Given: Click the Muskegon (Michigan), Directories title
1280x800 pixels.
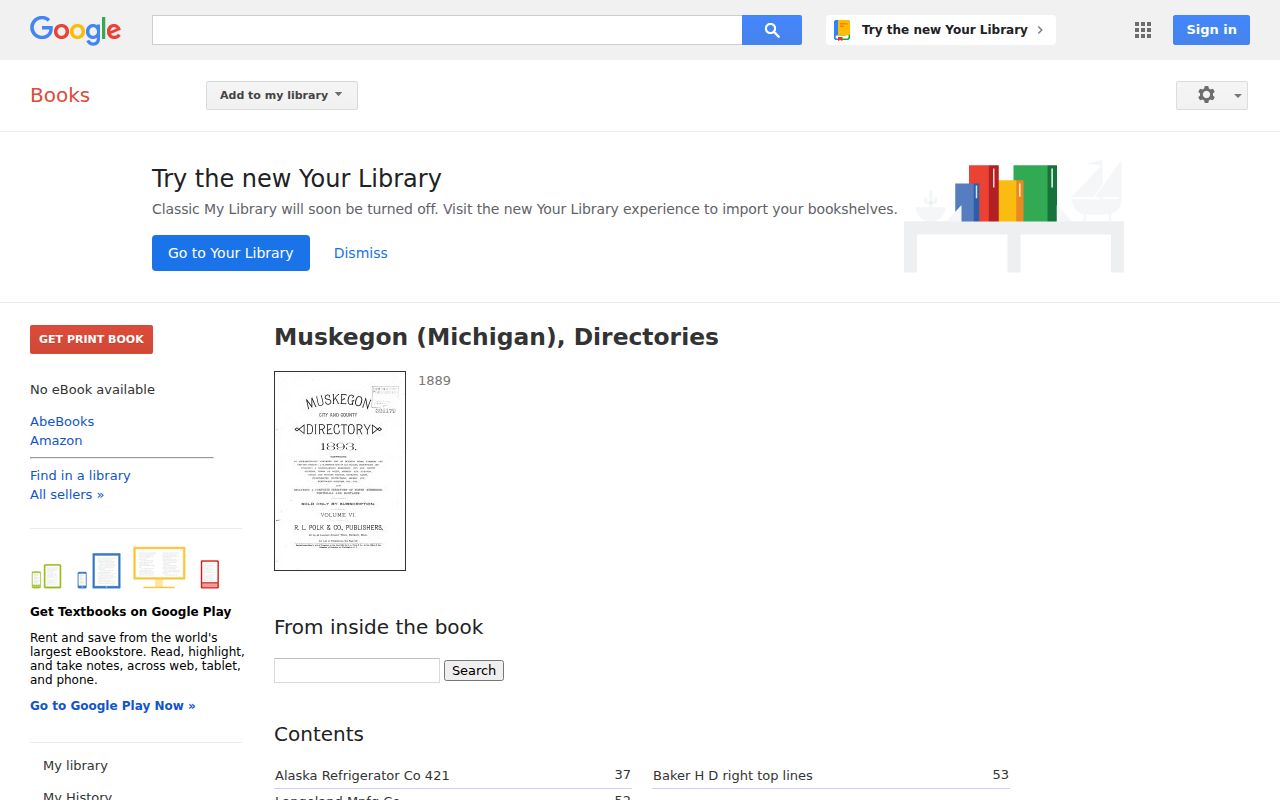Looking at the screenshot, I should 496,337.
